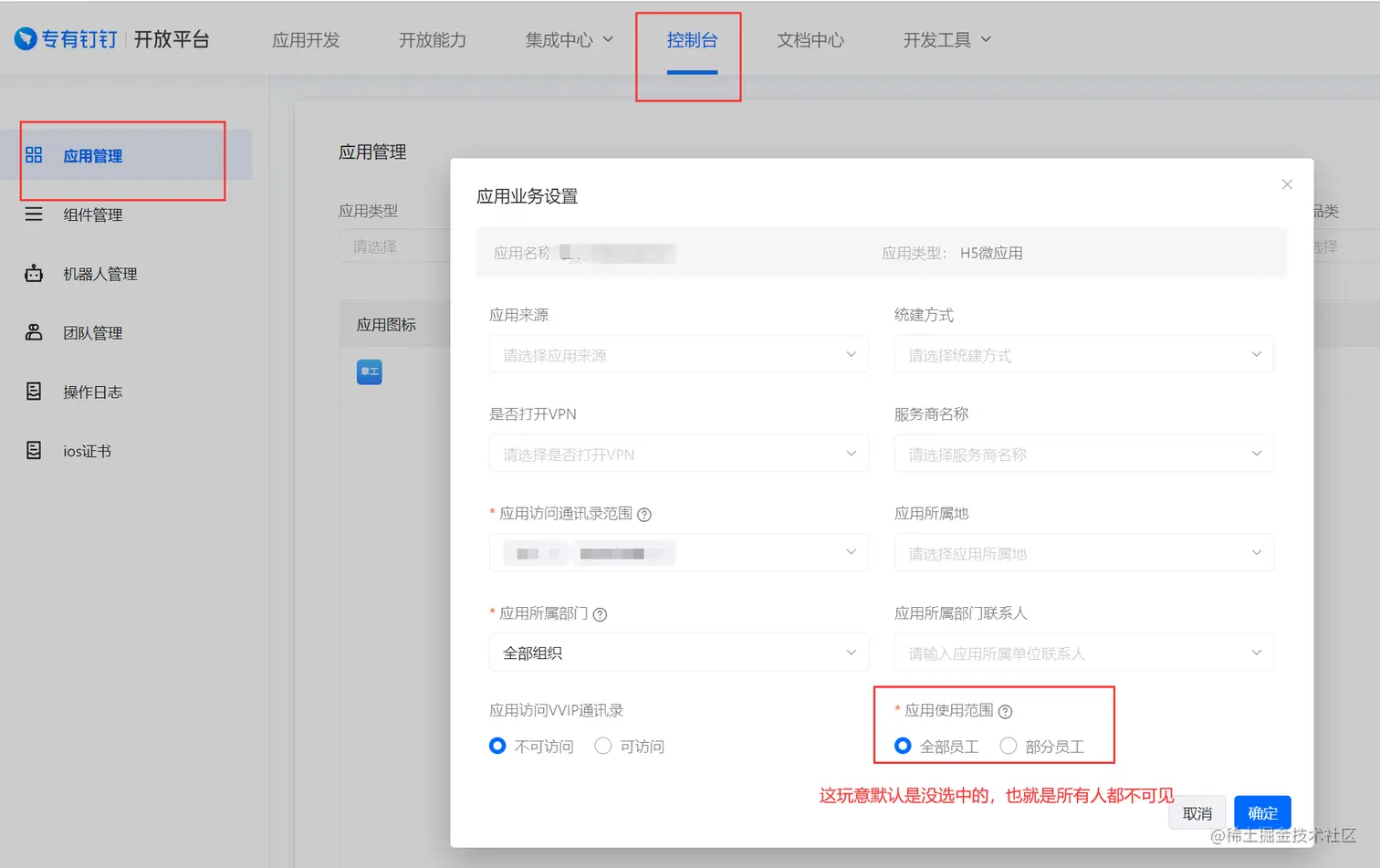Click the 应用管理 grid icon in sidebar
Screen dimensions: 1380x868
[34, 155]
